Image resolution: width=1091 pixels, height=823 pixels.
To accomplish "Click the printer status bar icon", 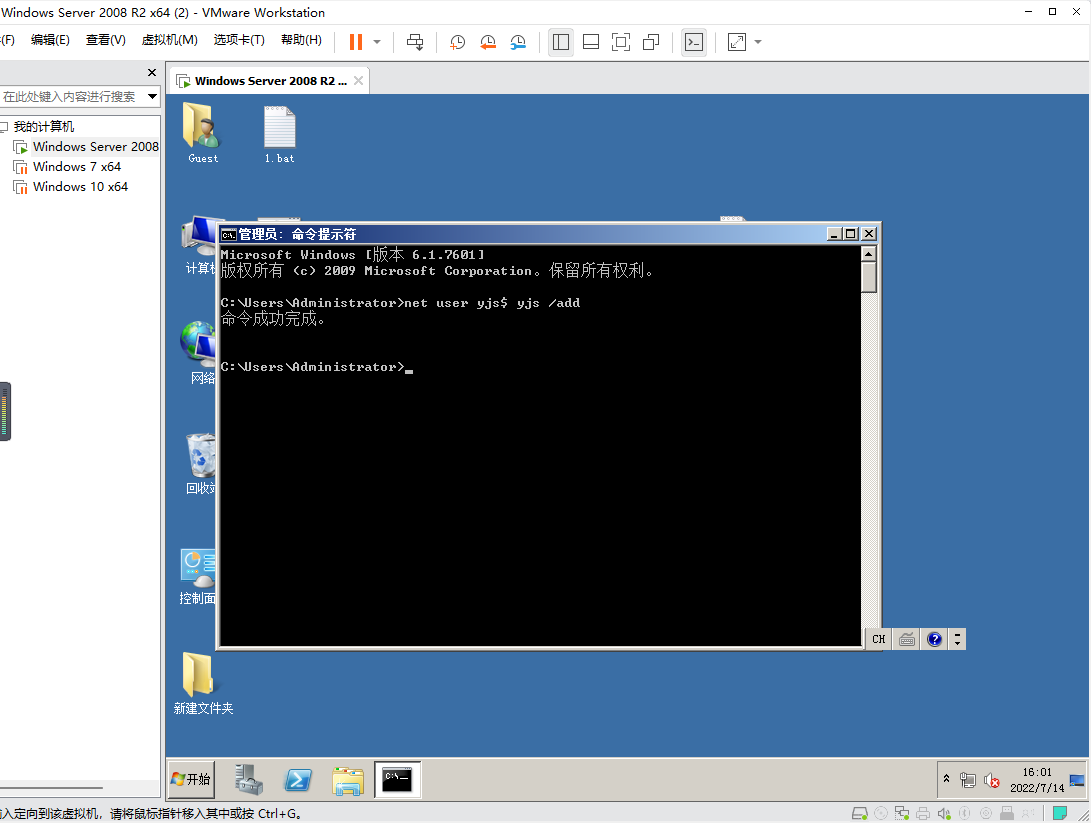I will click(x=923, y=813).
